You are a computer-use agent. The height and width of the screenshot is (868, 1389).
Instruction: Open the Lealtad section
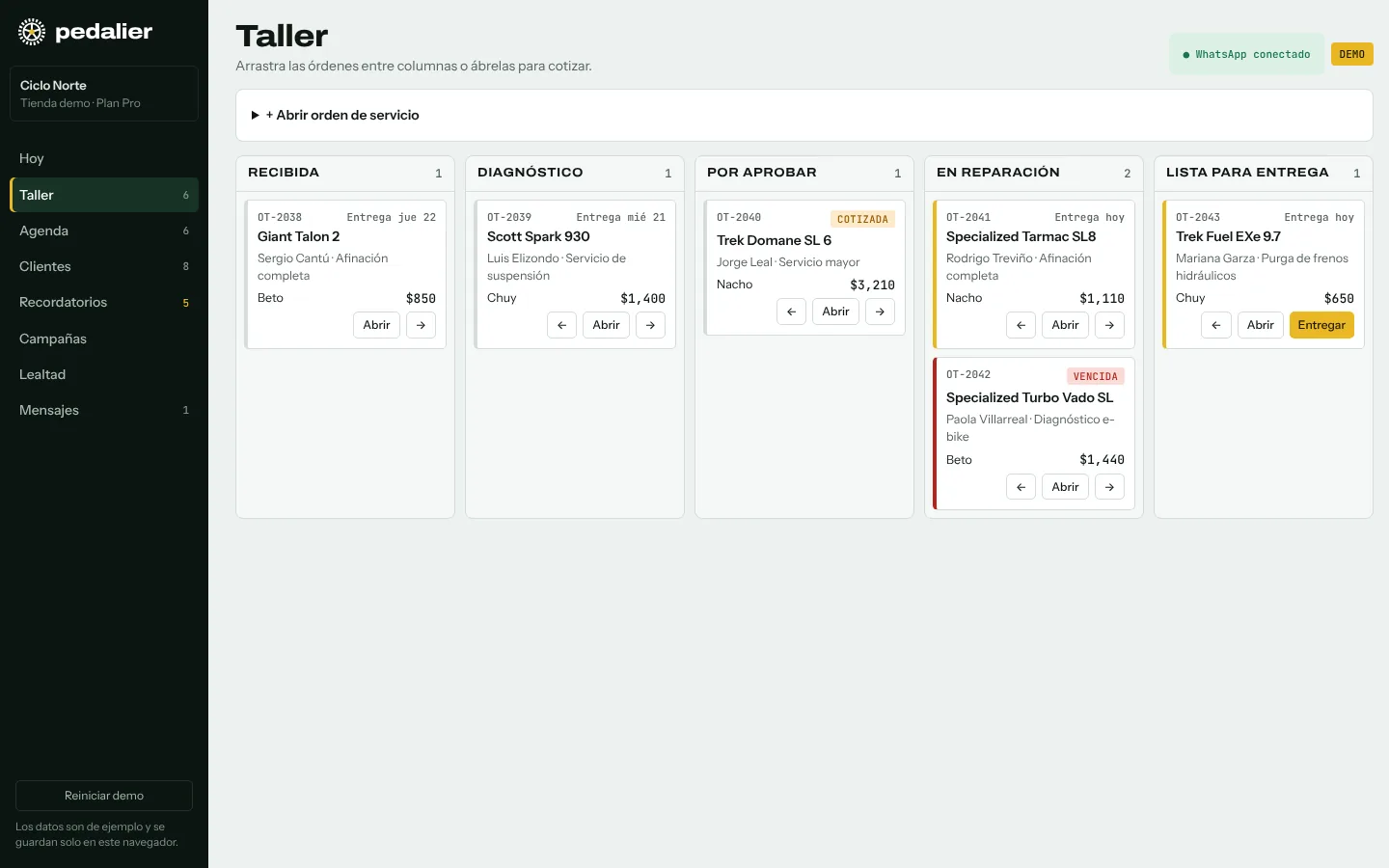pos(104,374)
